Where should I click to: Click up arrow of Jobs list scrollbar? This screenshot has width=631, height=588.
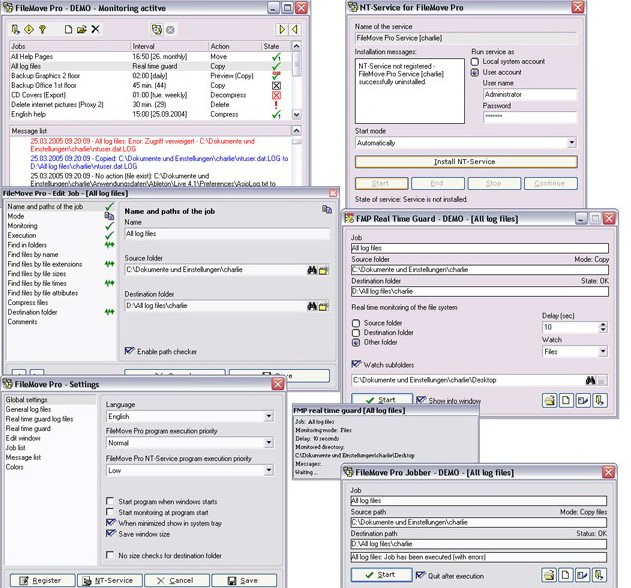click(x=297, y=46)
